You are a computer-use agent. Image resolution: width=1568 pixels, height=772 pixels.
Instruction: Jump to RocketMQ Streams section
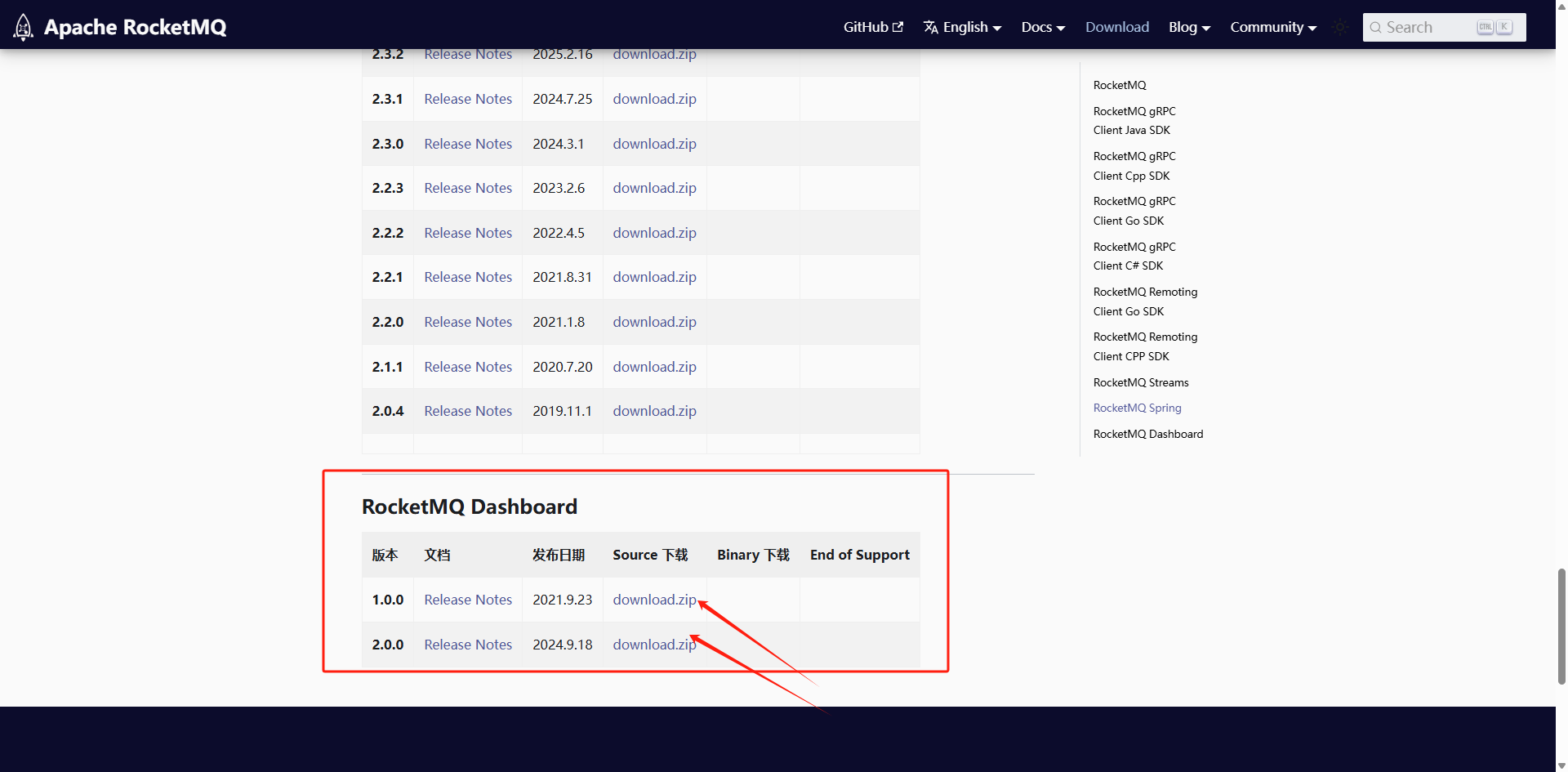(x=1141, y=382)
